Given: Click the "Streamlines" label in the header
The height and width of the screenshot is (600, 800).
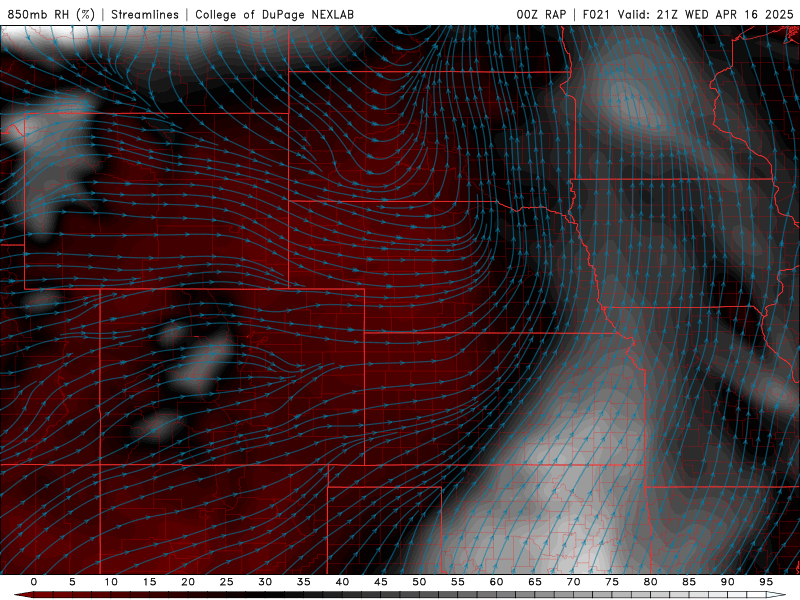Looking at the screenshot, I should point(145,14).
